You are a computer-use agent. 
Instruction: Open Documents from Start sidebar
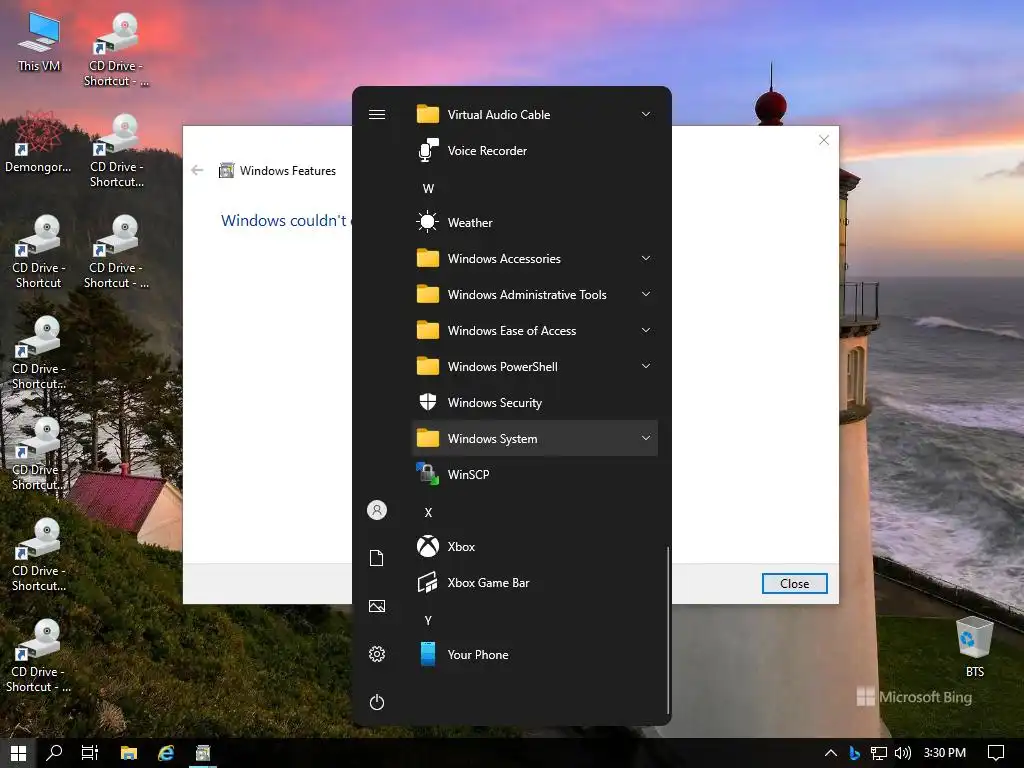pyautogui.click(x=377, y=558)
